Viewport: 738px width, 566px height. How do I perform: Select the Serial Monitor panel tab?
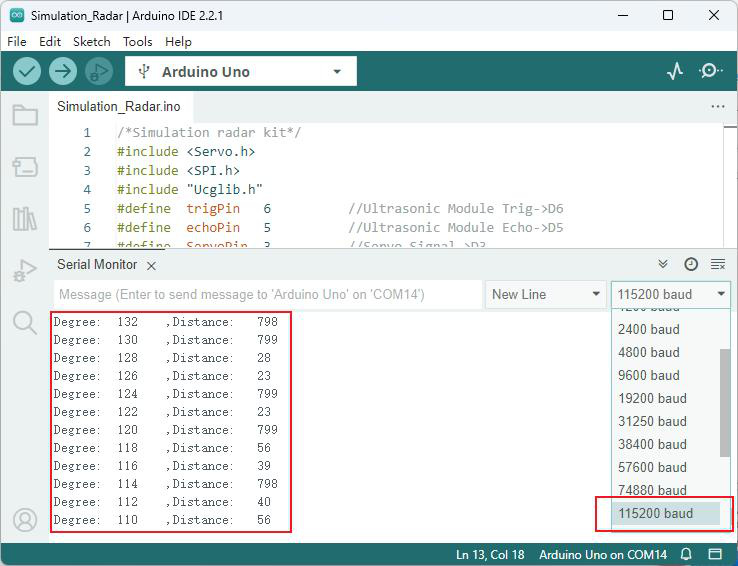[97, 264]
